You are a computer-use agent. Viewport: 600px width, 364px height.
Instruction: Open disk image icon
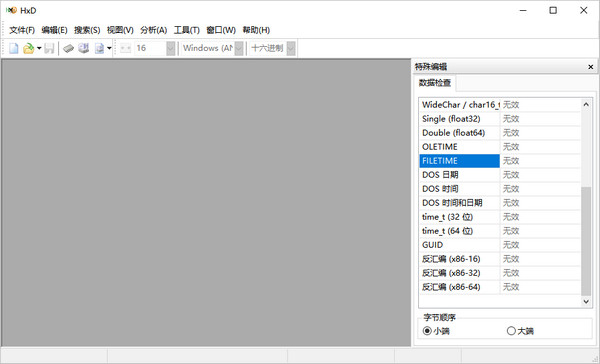click(x=99, y=48)
